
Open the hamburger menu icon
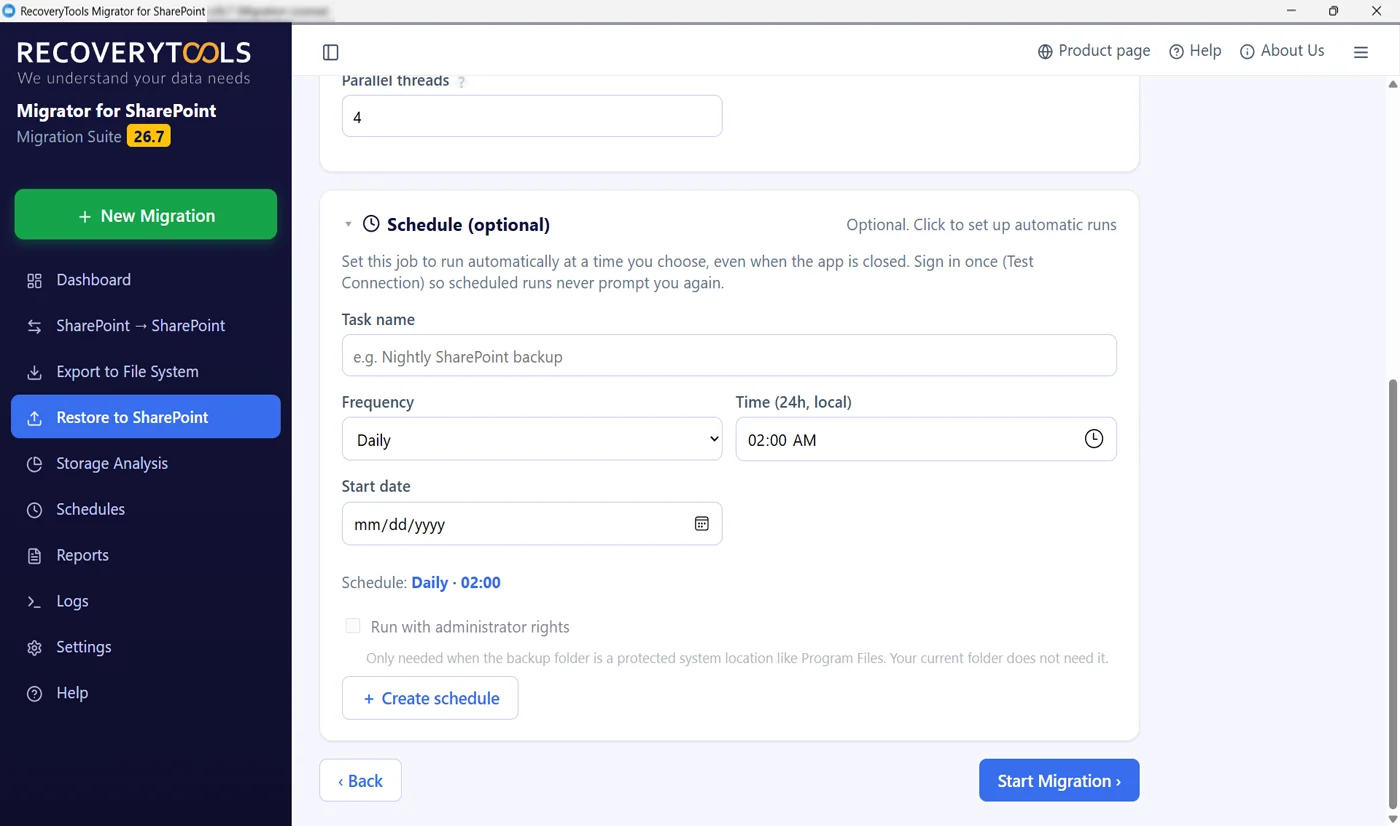pos(1361,52)
